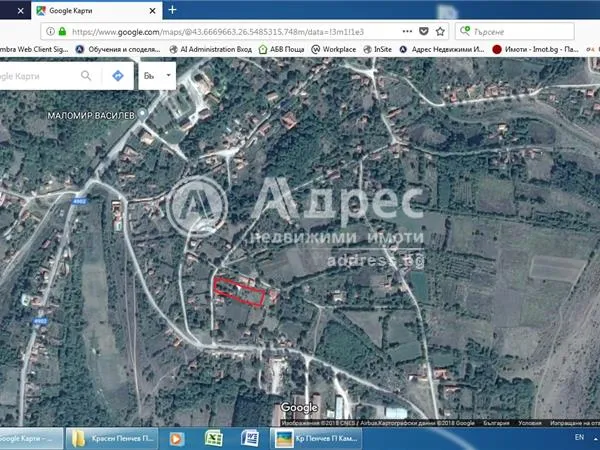This screenshot has width=600, height=450.
Task: Close the previous tab at far left
Action: (21, 11)
